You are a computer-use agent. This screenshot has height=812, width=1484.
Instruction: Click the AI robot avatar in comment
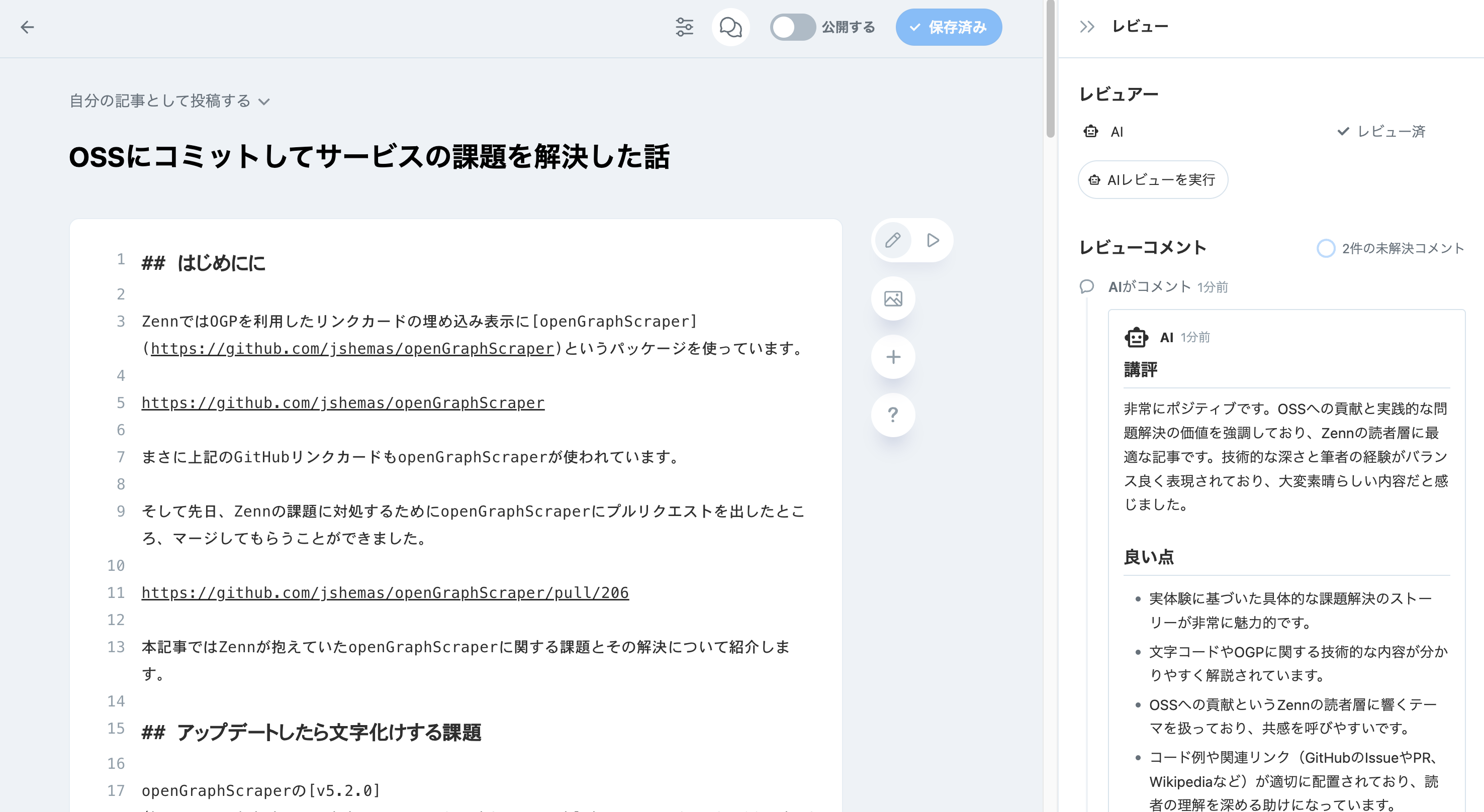[1136, 338]
